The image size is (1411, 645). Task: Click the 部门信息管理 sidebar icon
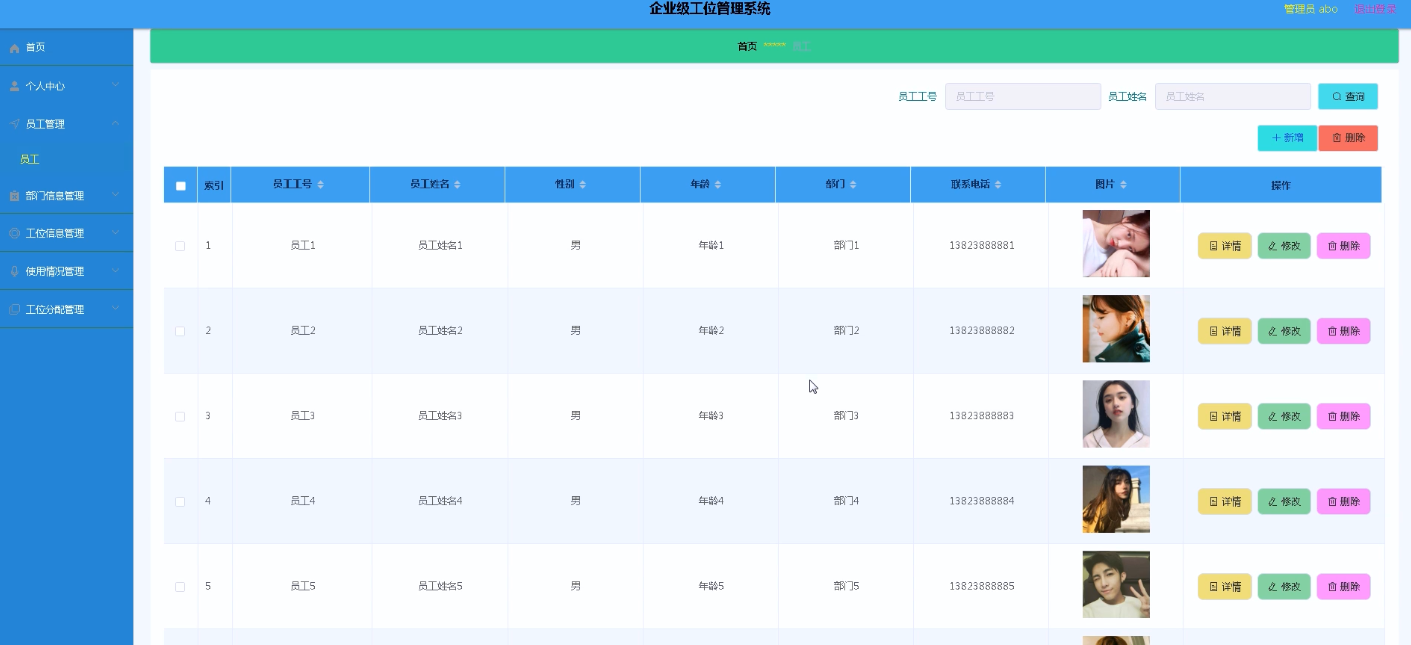click(x=13, y=195)
